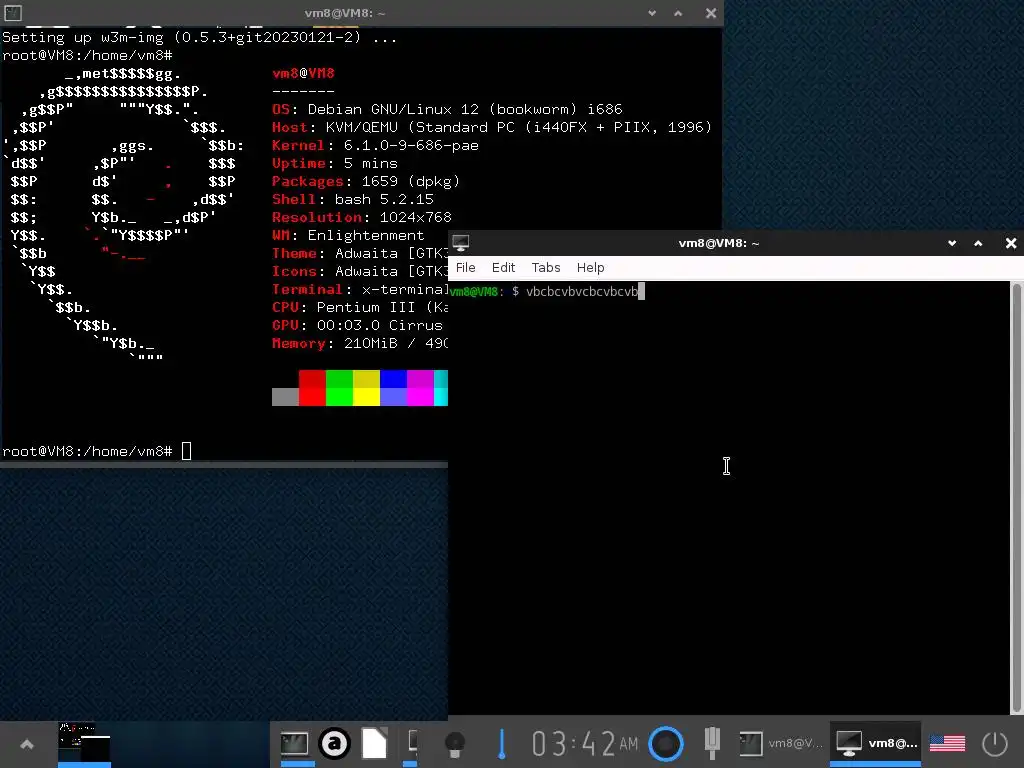The image size is (1024, 768).
Task: Click the green vm8@VM8 prompt in front terminal
Action: pyautogui.click(x=474, y=291)
